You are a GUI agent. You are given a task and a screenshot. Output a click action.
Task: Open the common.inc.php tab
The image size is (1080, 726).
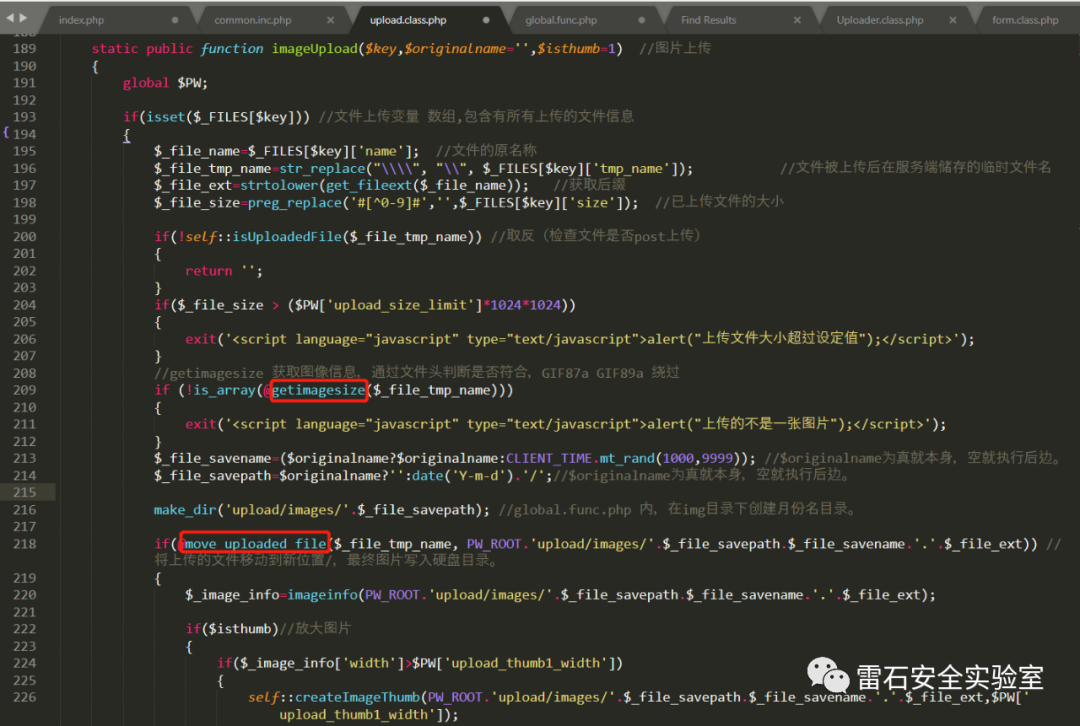point(252,20)
